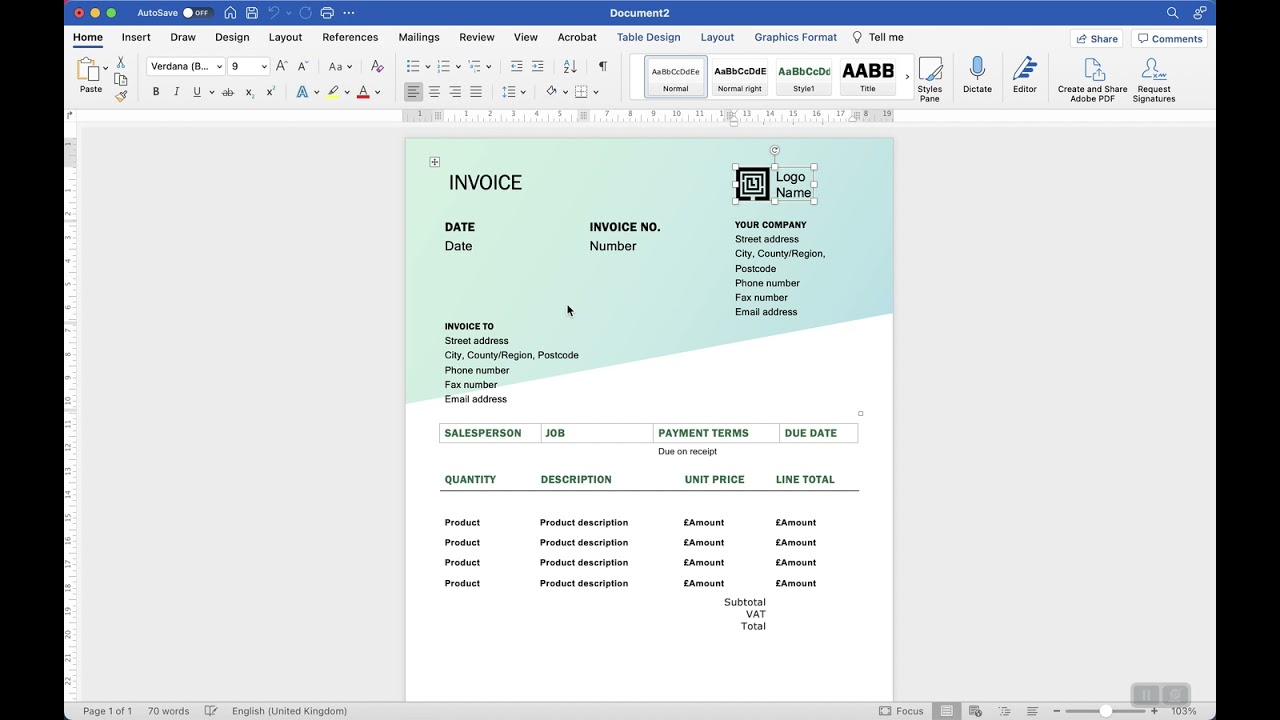
Task: Switch to Draft view in status bar
Action: tap(1032, 711)
